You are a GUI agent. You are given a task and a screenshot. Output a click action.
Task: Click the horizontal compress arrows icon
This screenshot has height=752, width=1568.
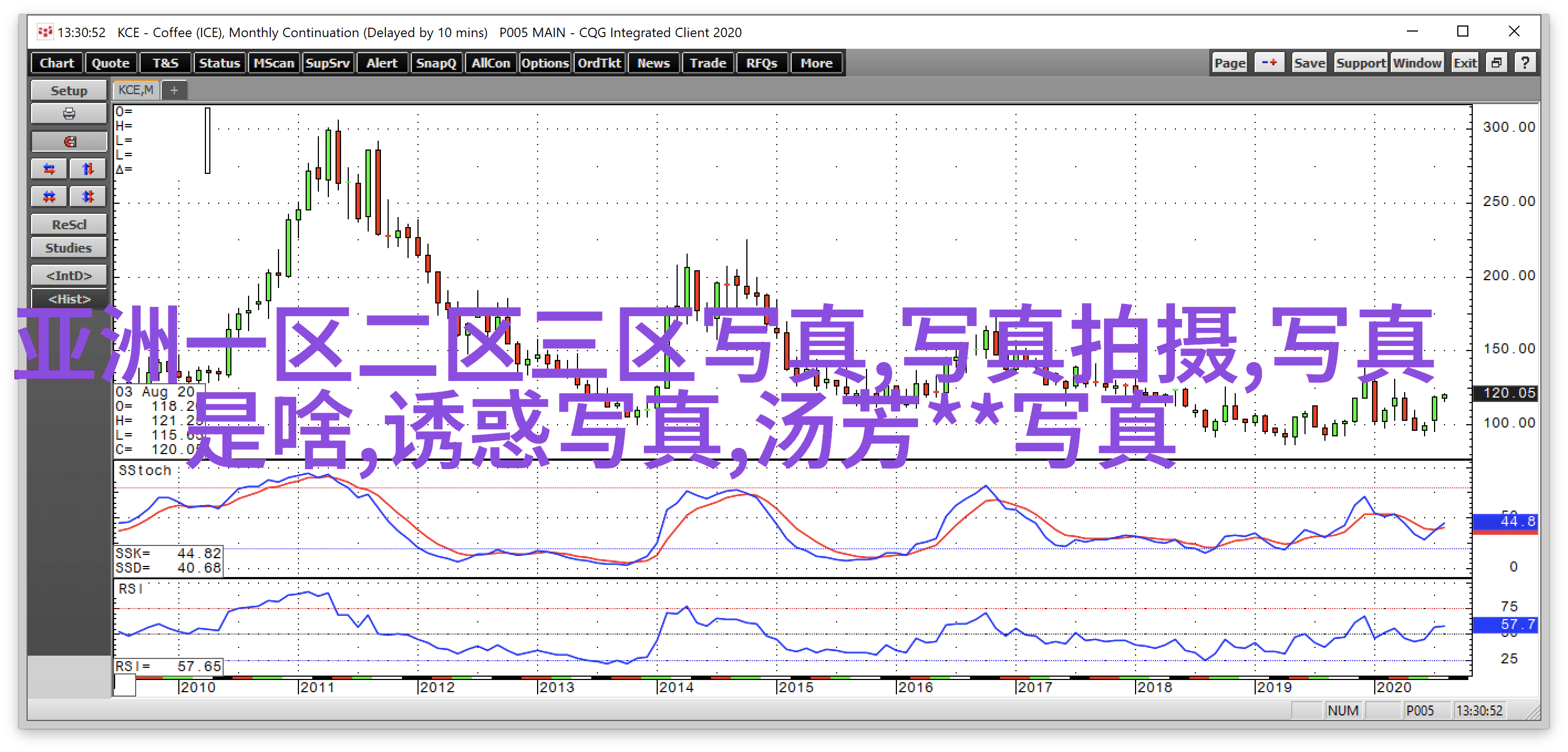tap(49, 197)
